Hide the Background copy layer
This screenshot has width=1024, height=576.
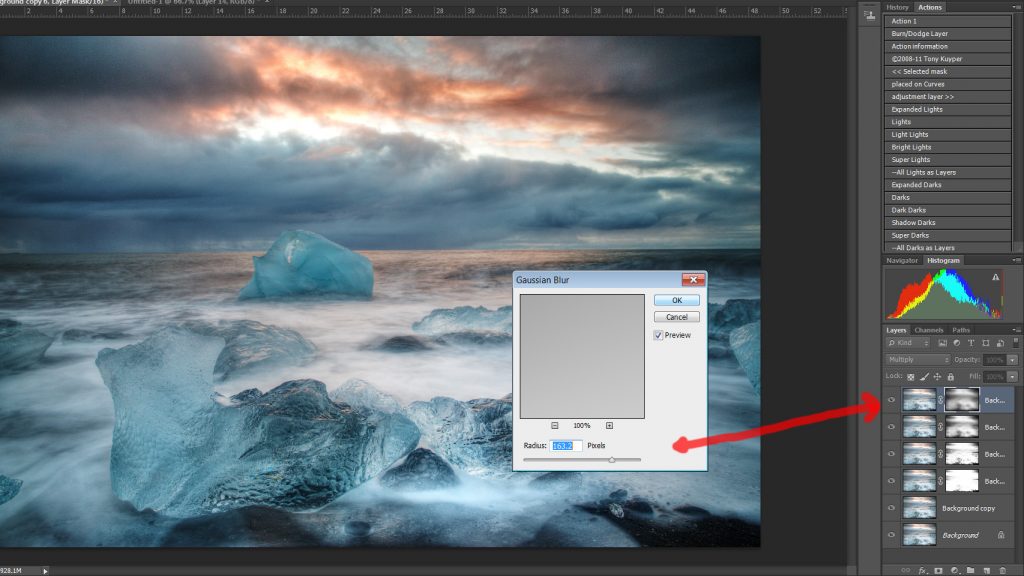tap(891, 507)
